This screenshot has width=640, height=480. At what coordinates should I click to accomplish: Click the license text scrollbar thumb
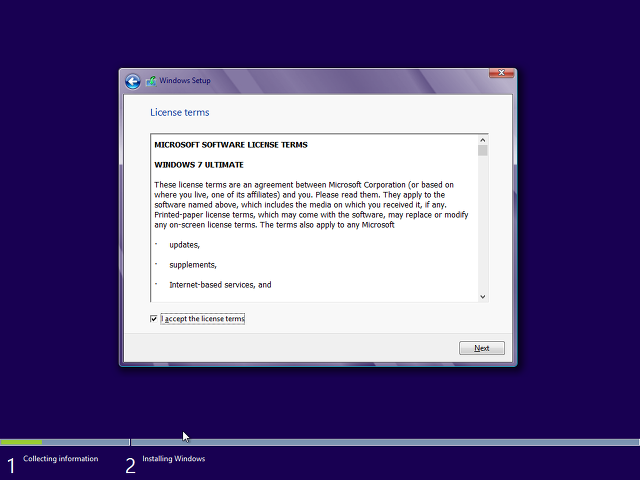482,151
